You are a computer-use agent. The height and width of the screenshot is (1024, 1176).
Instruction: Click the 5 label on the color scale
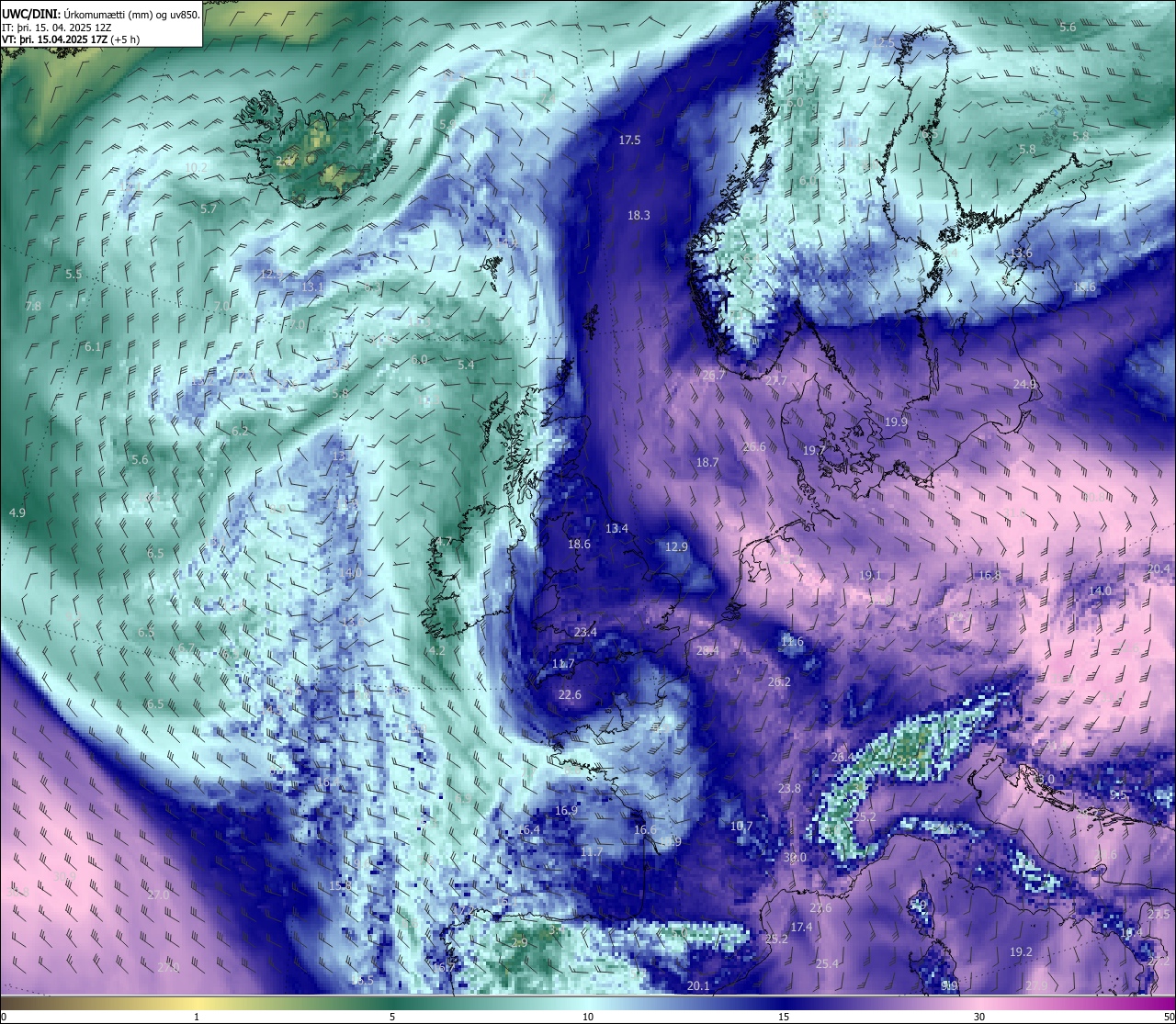392,1017
